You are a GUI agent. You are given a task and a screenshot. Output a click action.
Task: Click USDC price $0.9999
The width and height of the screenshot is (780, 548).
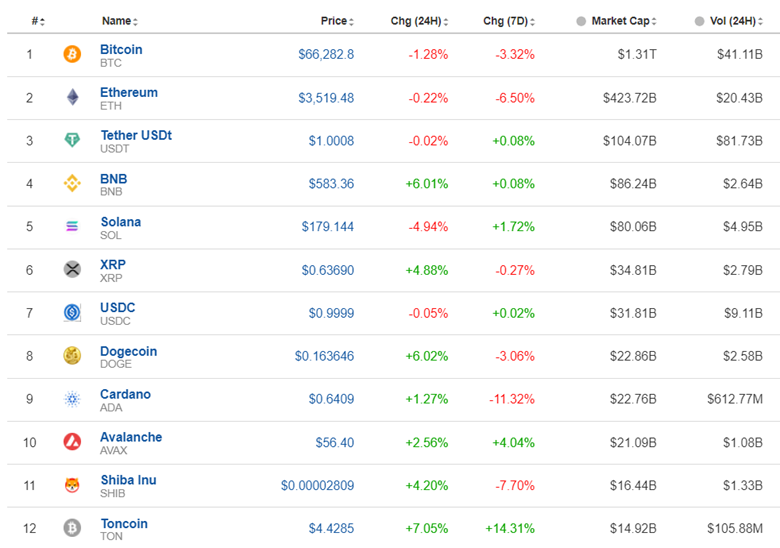click(331, 313)
